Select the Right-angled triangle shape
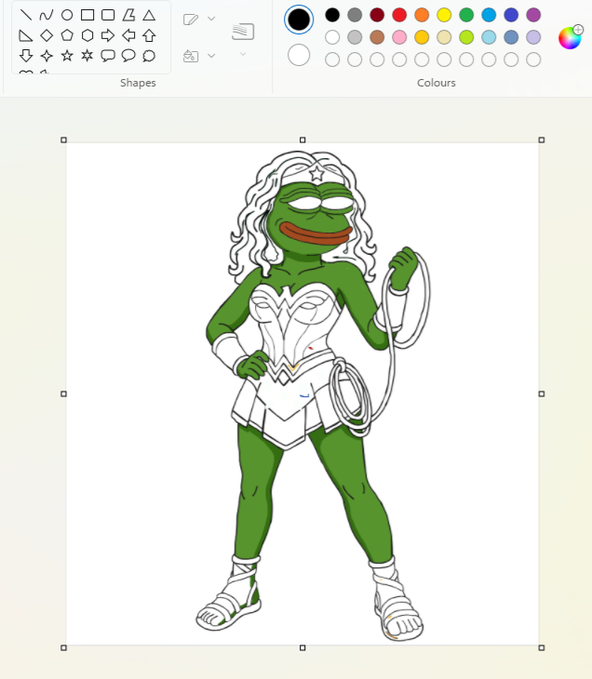The image size is (592, 679). click(26, 36)
